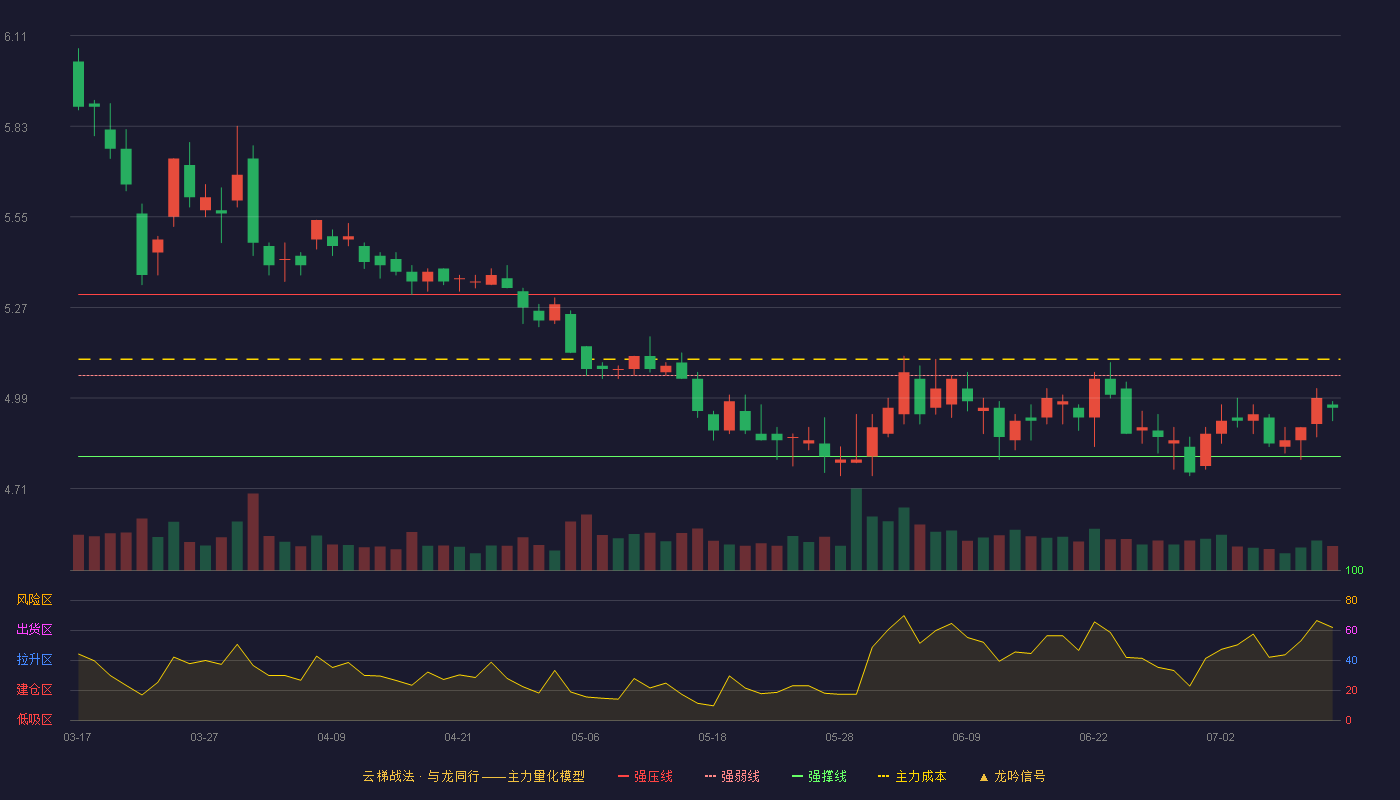Toggle the 龙吟信号 triangle legend item

[x=1012, y=776]
